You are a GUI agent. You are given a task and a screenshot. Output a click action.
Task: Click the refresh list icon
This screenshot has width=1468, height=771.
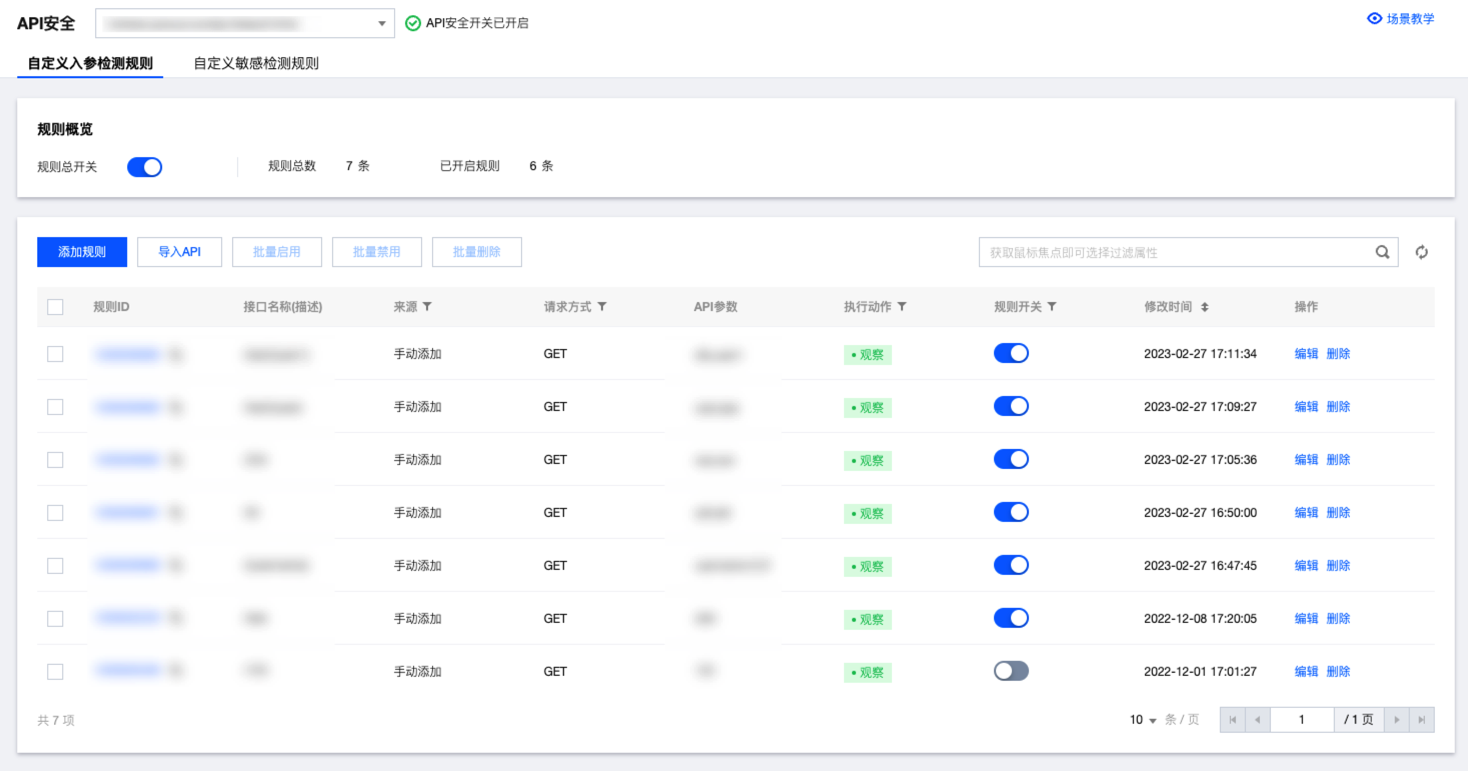(1421, 252)
